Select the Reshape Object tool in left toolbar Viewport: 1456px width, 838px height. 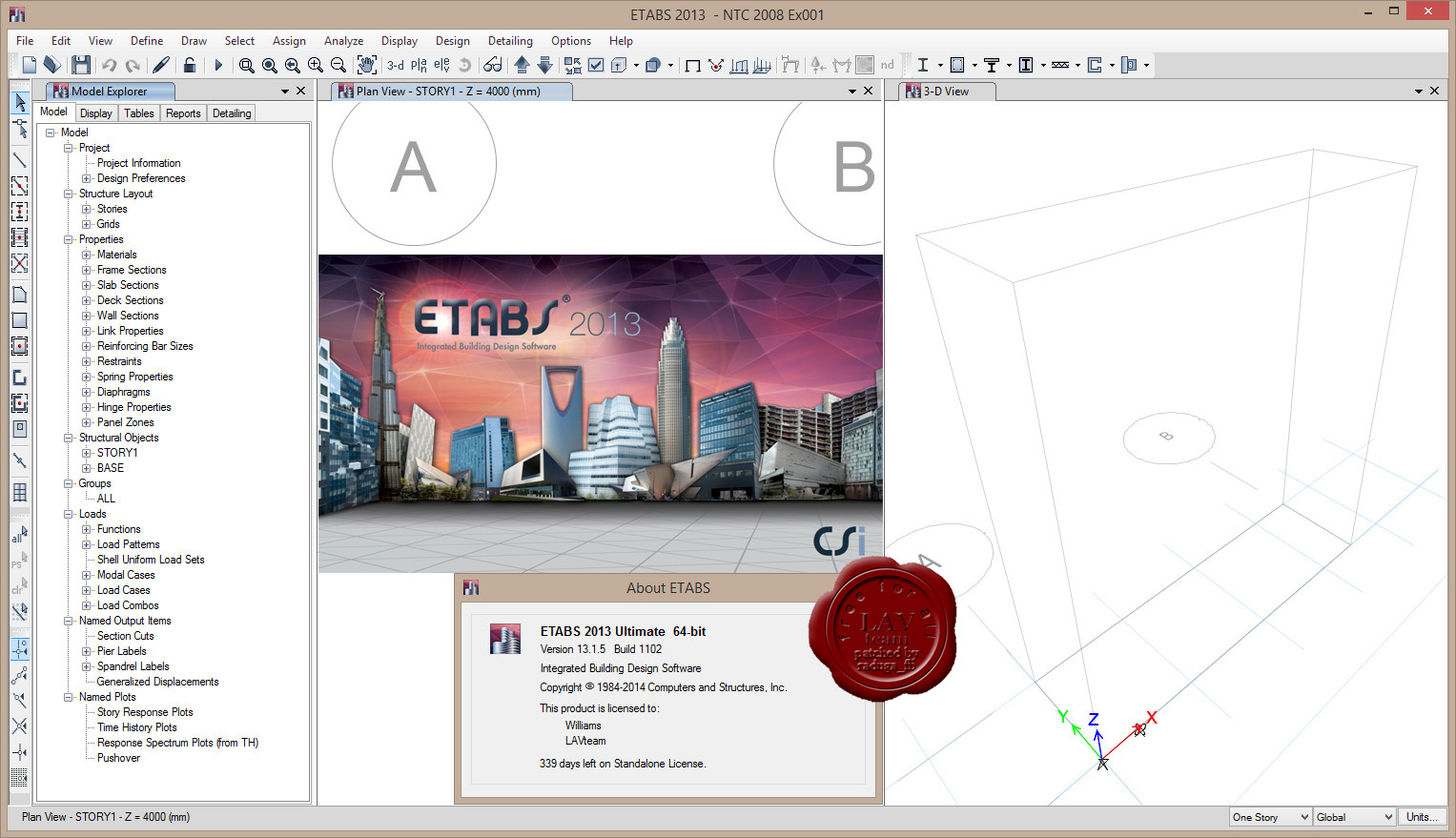[19, 128]
